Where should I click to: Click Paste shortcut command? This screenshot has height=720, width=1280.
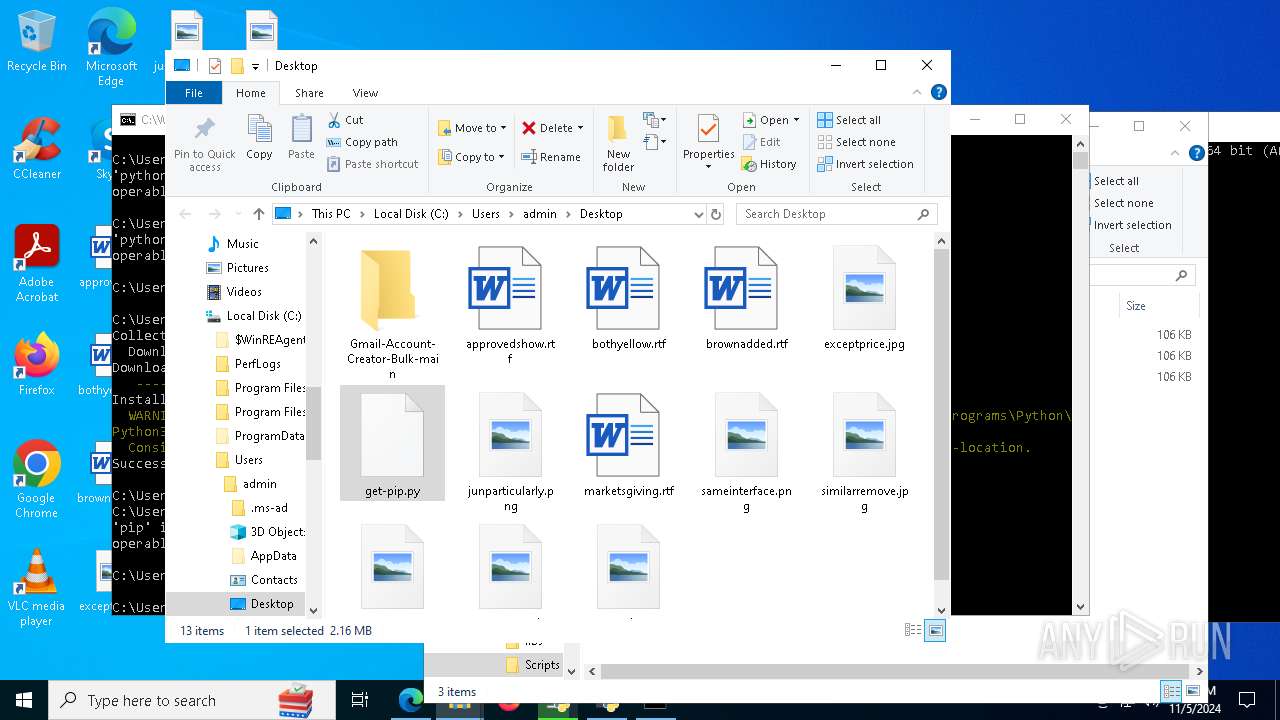tap(372, 164)
